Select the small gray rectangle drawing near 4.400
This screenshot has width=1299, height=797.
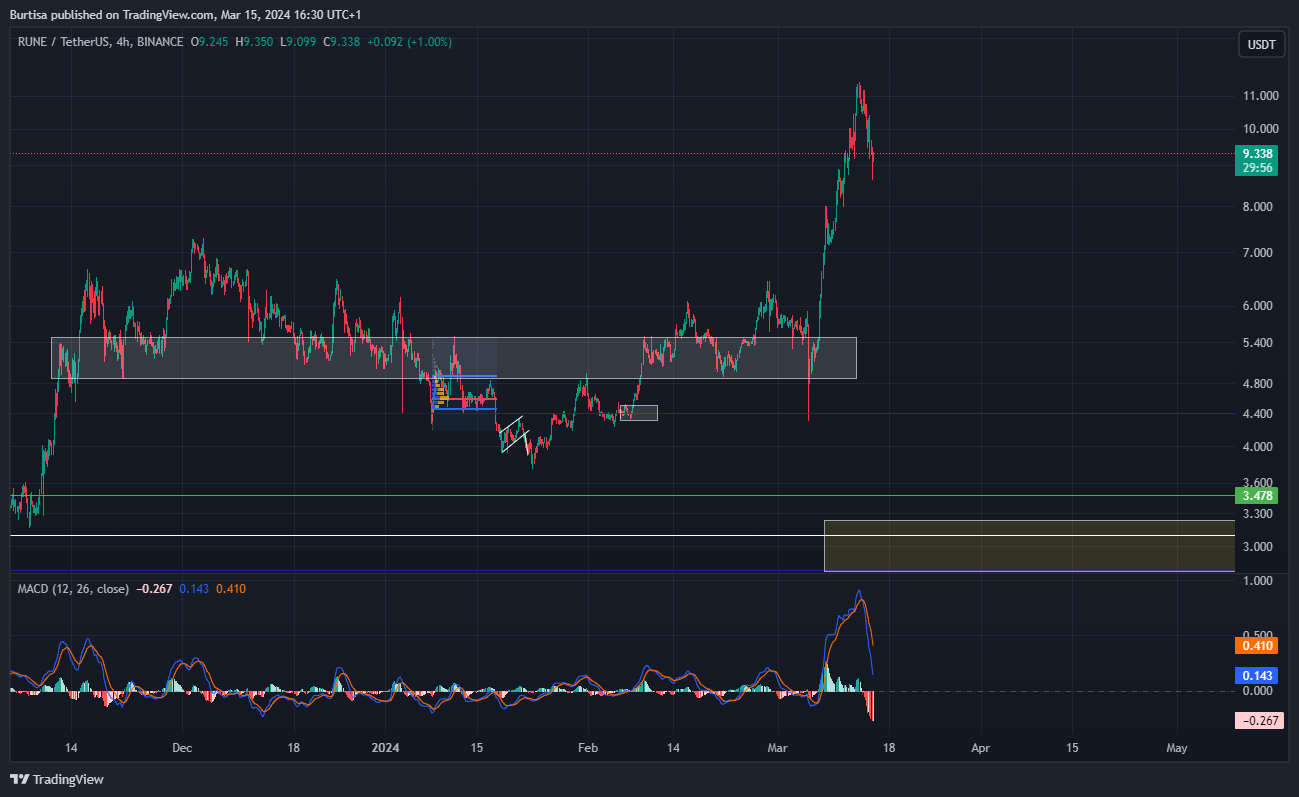coord(639,413)
